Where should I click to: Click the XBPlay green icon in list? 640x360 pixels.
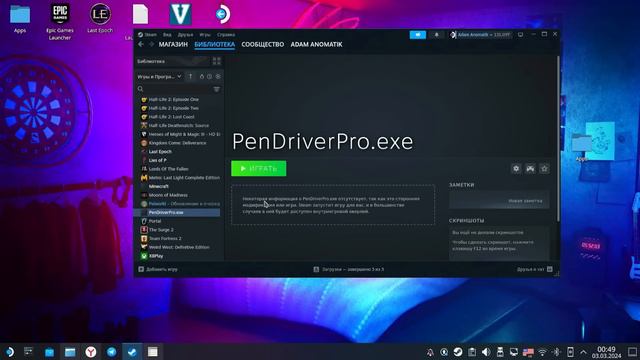144,256
